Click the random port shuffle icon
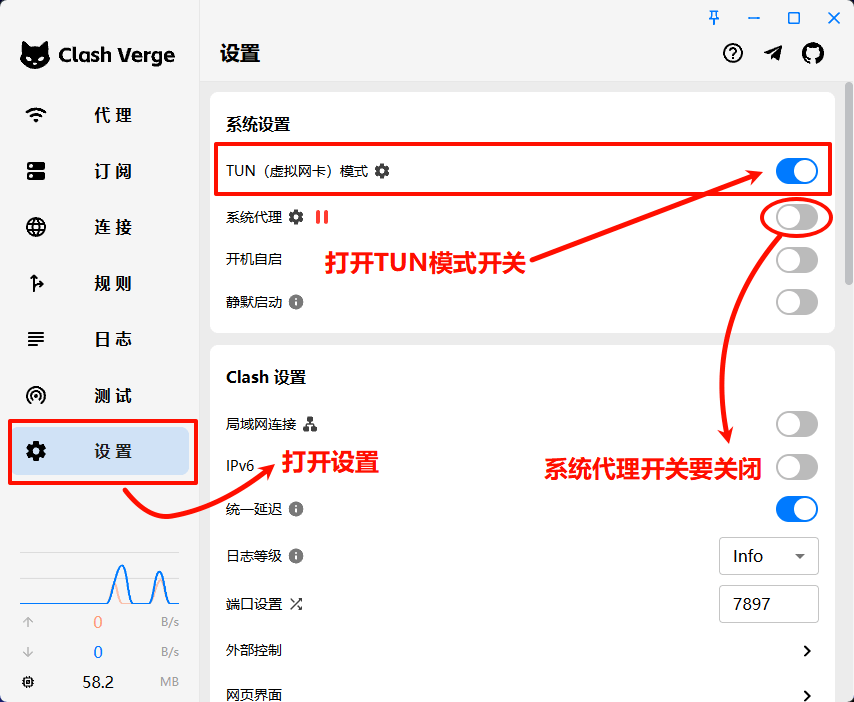Viewport: 854px width, 702px height. pos(296,603)
